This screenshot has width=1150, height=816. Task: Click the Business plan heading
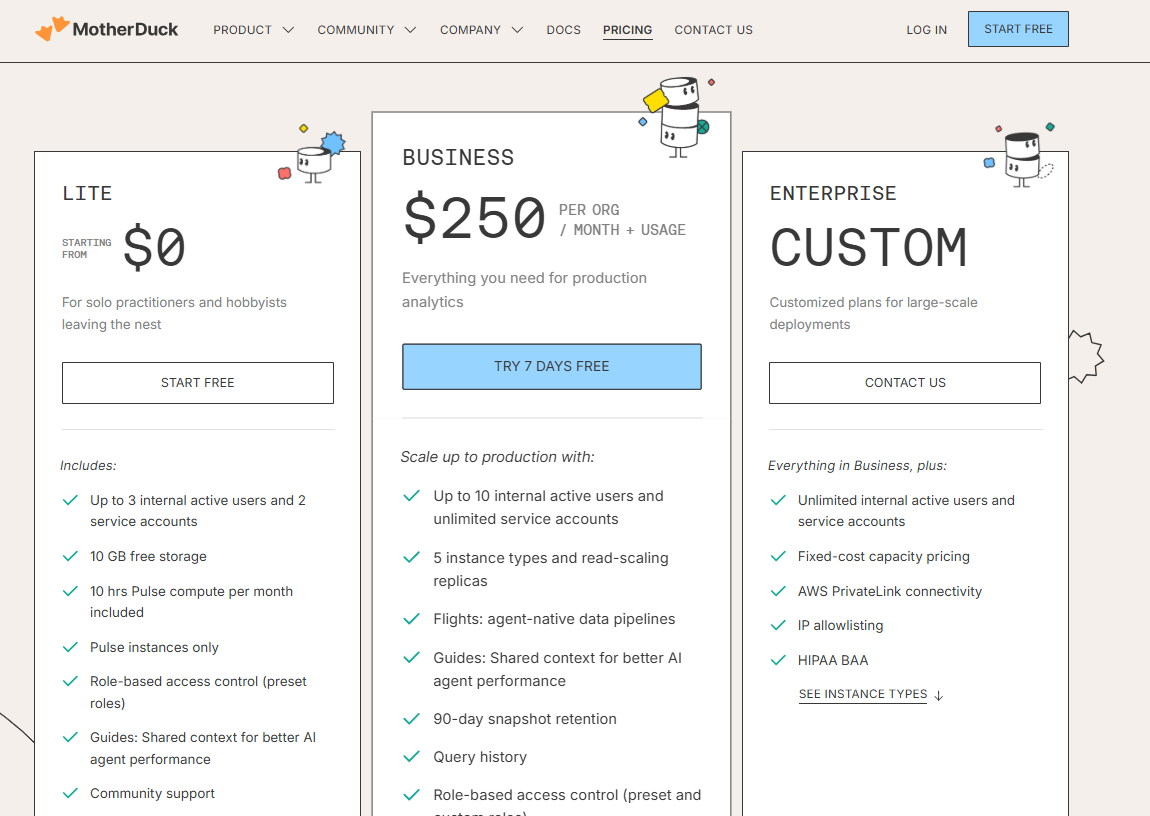[x=458, y=158]
